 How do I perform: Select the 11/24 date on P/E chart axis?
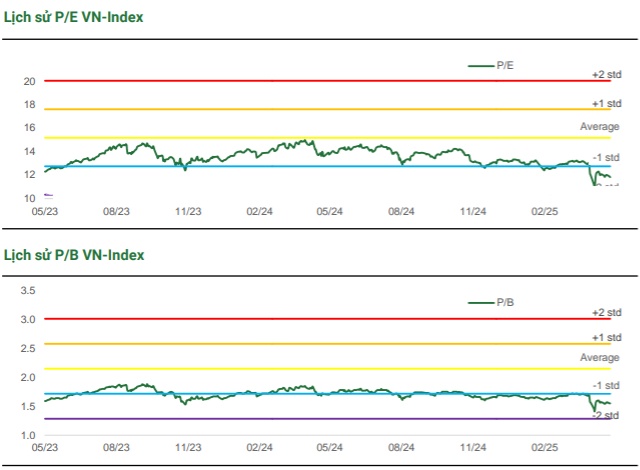tap(473, 211)
